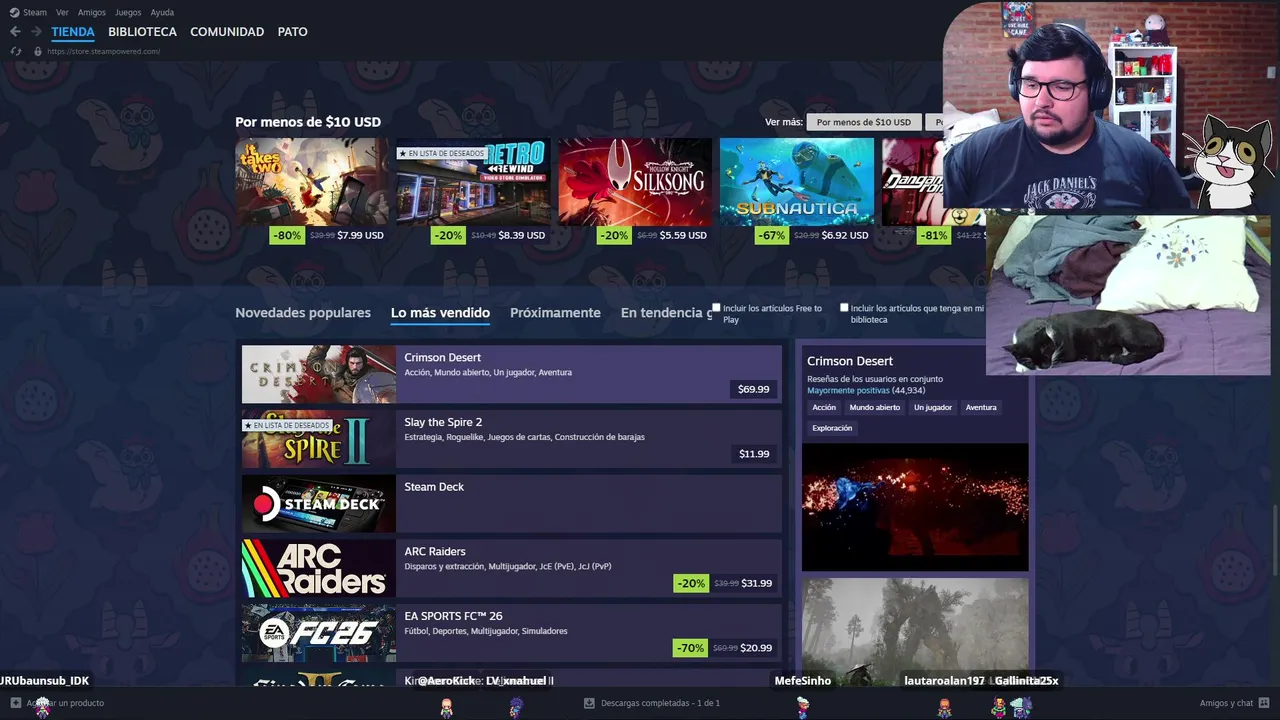1280x720 pixels.
Task: Click the Steam Deck logo thumbnail
Action: [x=319, y=503]
